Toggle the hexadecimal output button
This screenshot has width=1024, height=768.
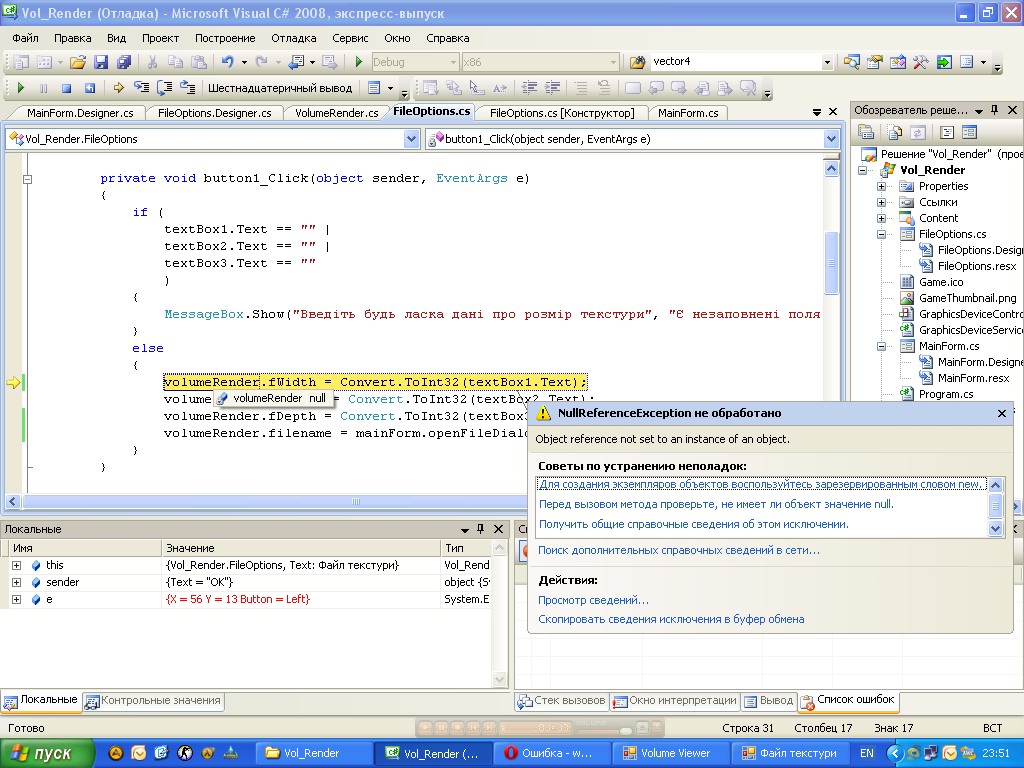point(280,88)
